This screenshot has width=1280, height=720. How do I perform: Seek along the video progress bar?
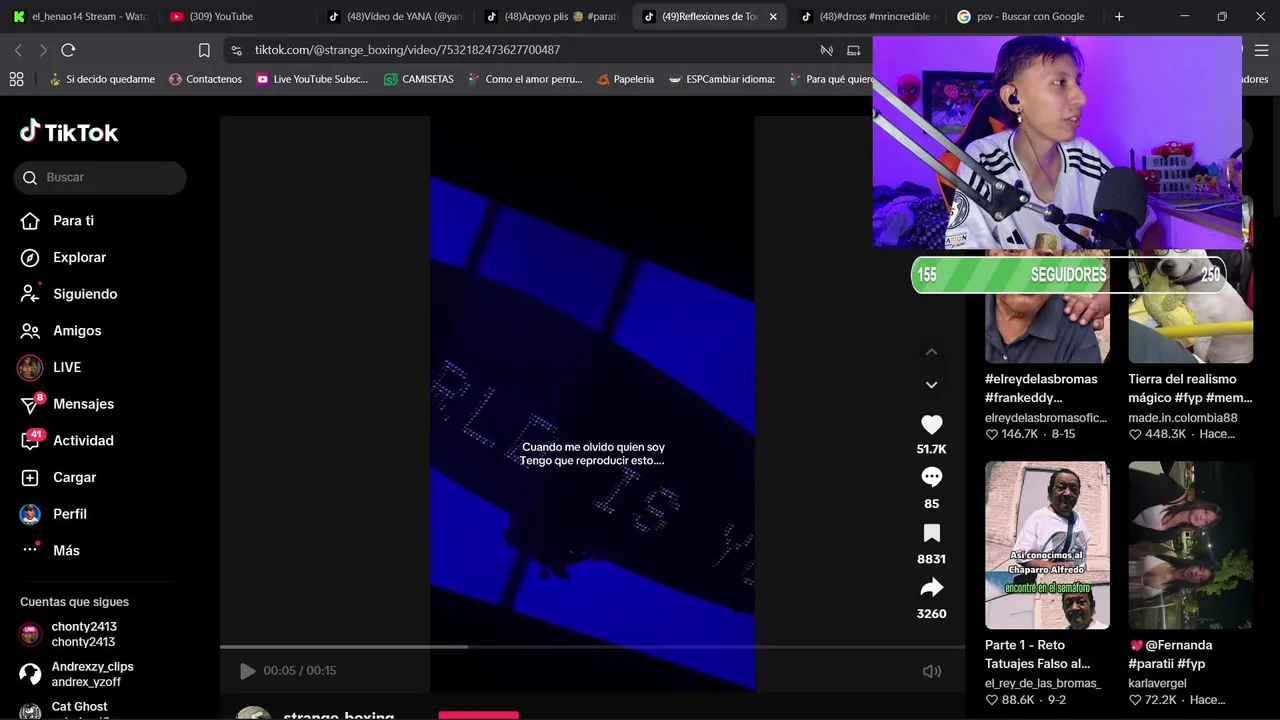click(x=592, y=647)
